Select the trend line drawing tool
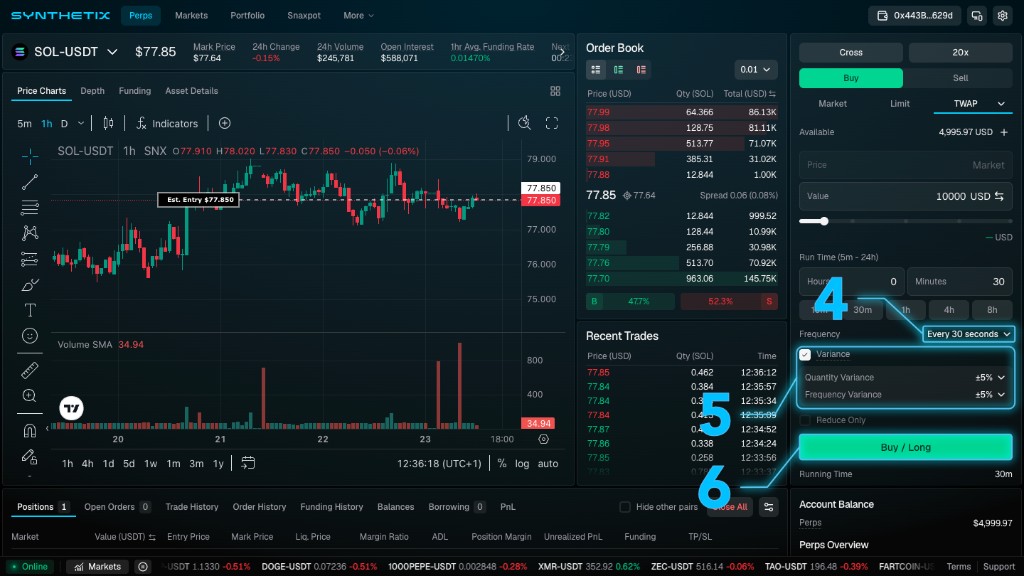 pyautogui.click(x=29, y=182)
